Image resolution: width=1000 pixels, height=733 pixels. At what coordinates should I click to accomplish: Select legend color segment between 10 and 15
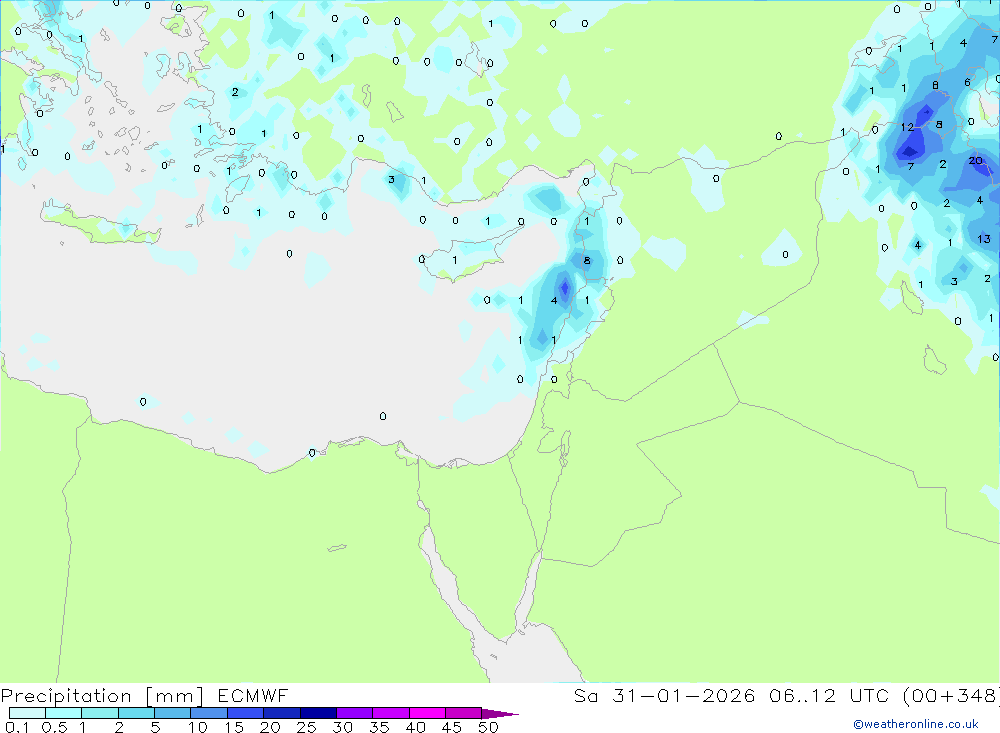[x=209, y=713]
